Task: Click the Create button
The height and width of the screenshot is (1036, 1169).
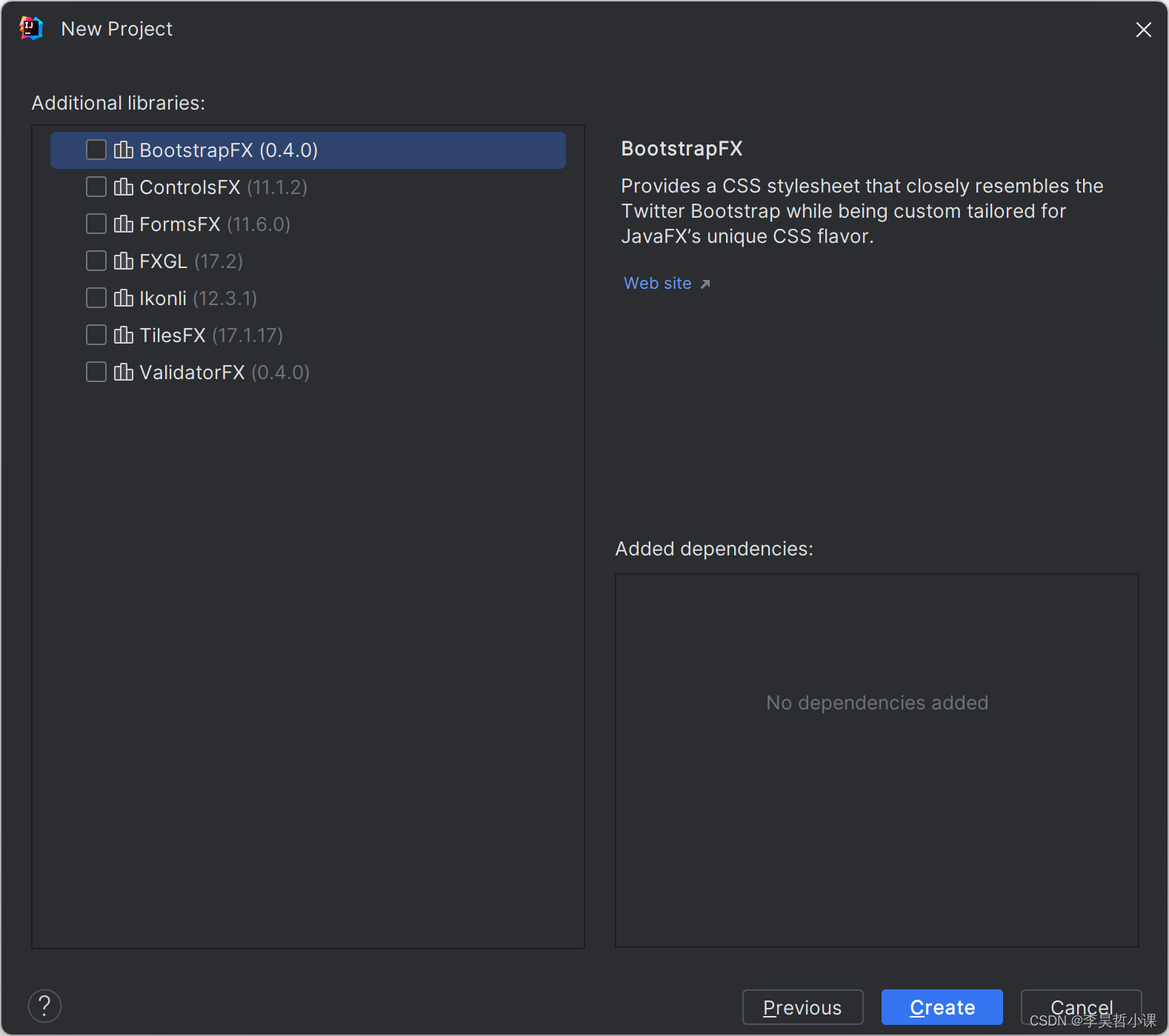Action: 942,1008
